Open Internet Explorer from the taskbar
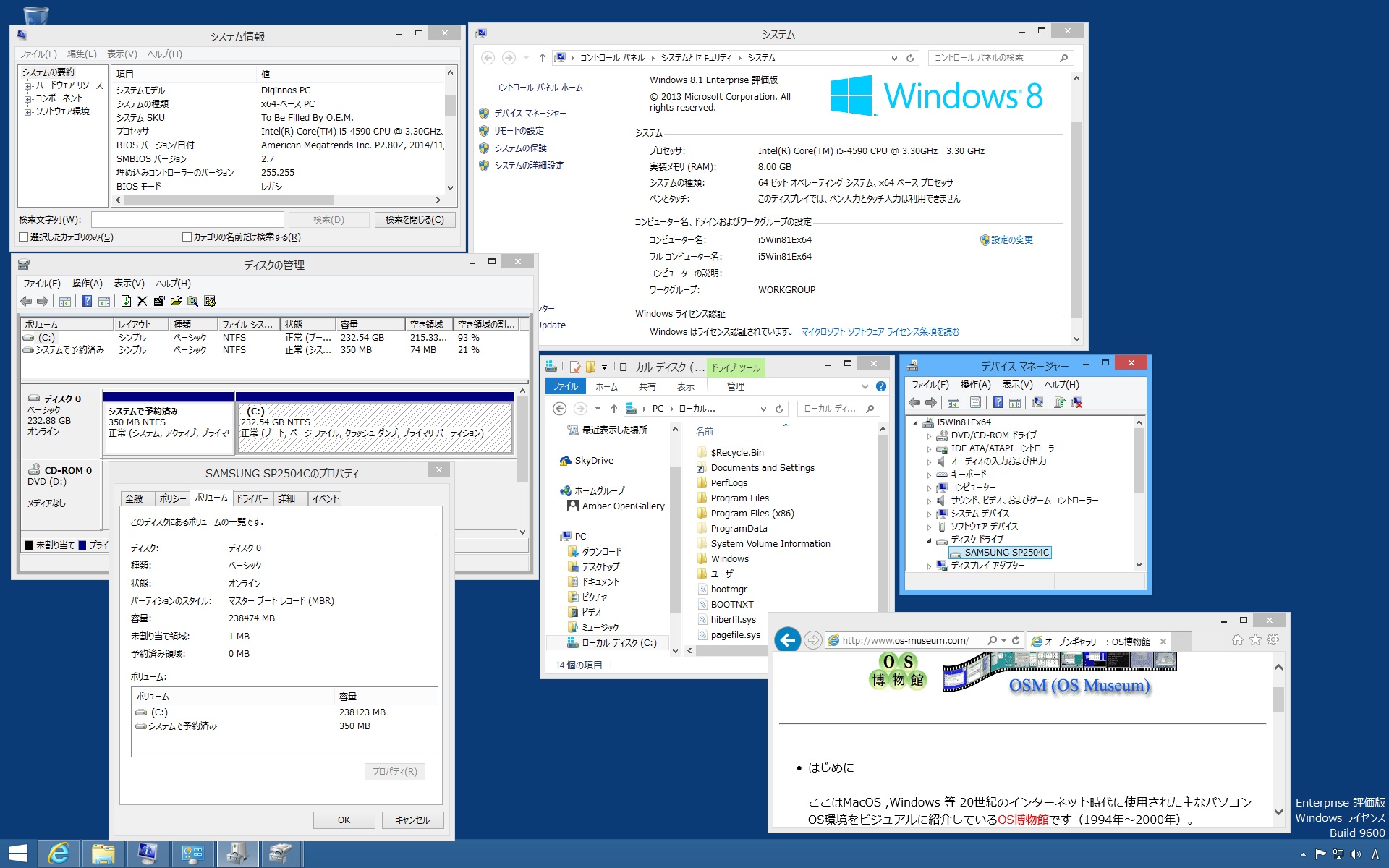1389x868 pixels. click(x=59, y=854)
